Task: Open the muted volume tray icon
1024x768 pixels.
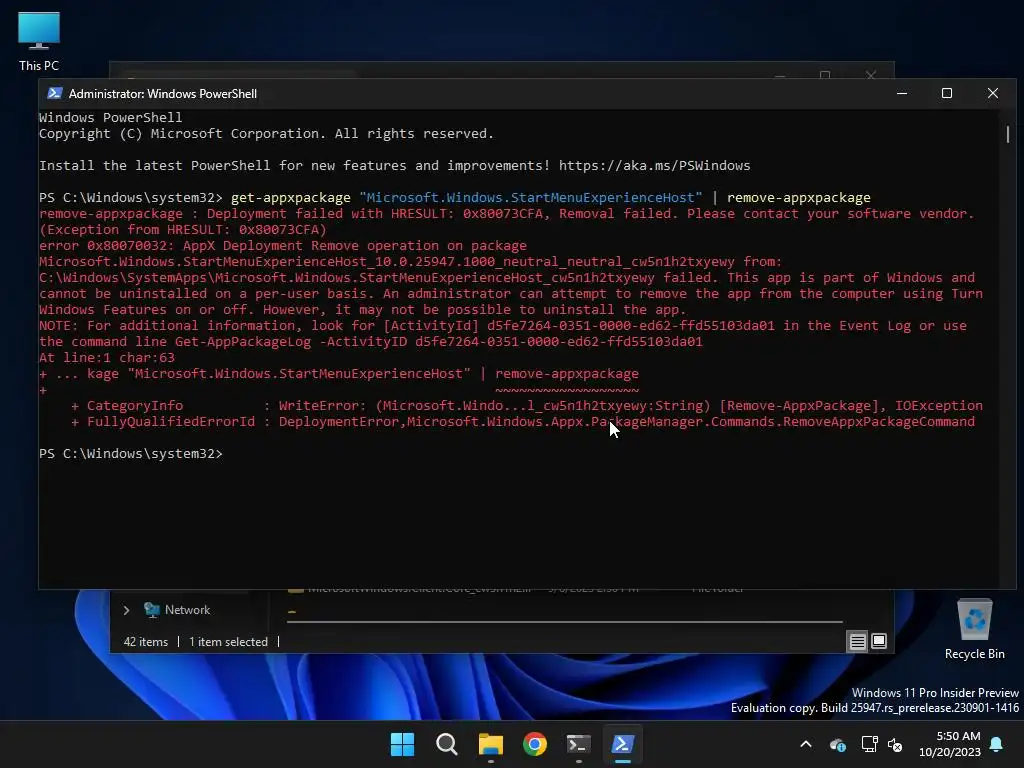Action: [x=895, y=744]
